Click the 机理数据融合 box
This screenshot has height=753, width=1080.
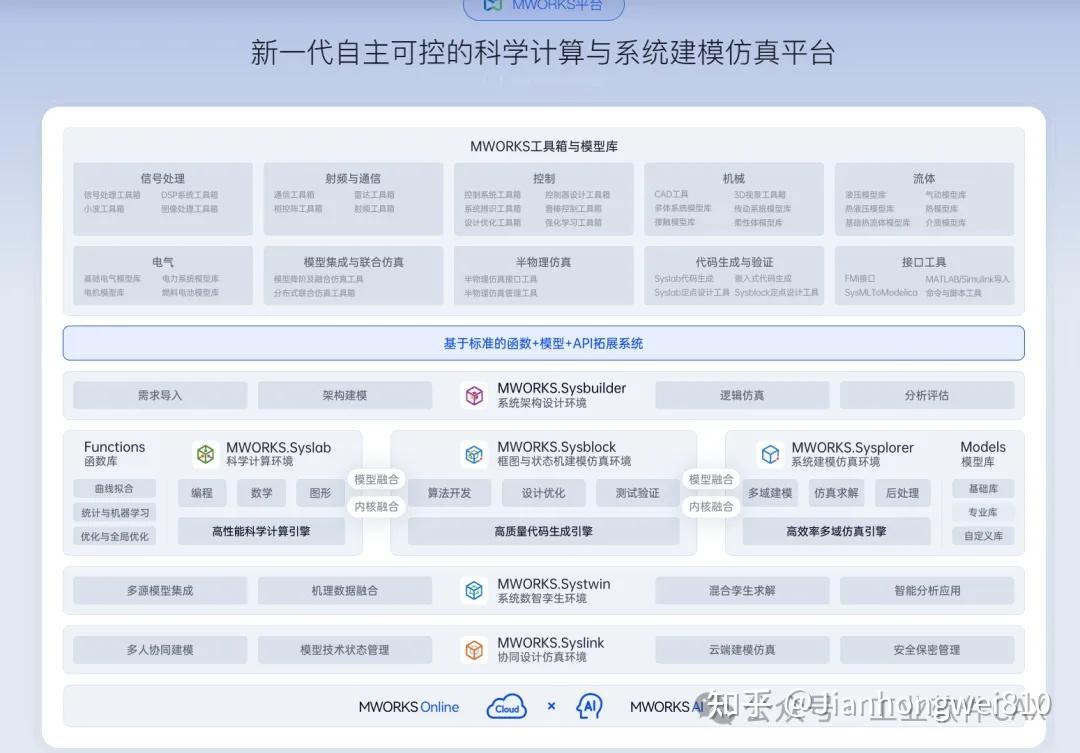pyautogui.click(x=344, y=590)
